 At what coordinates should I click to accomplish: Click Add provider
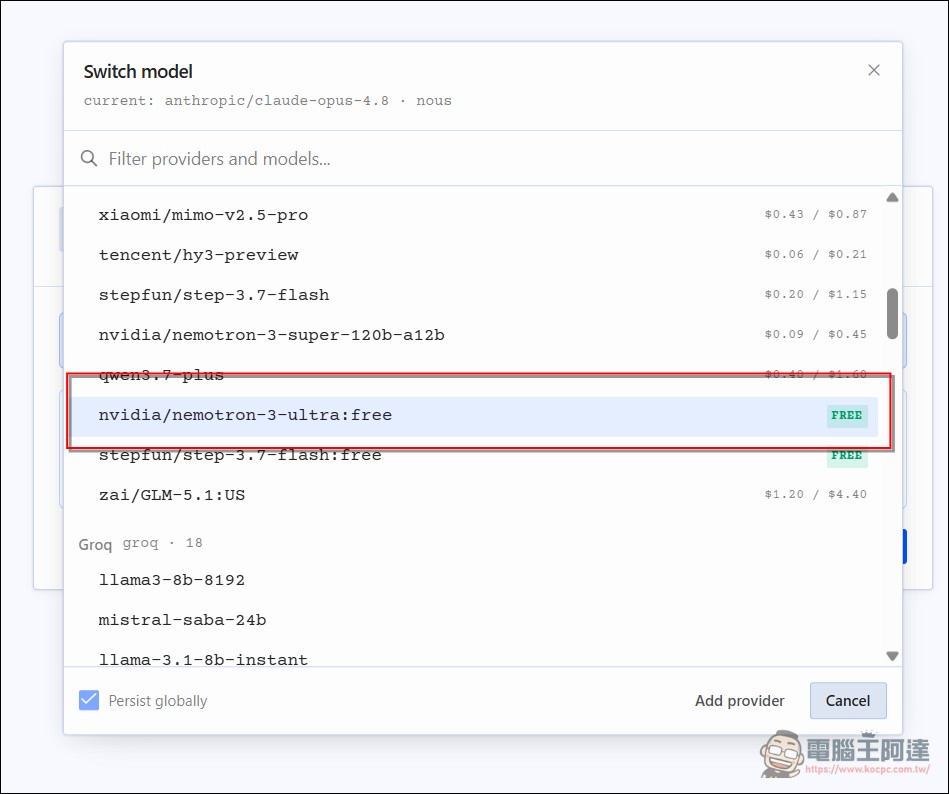(739, 701)
